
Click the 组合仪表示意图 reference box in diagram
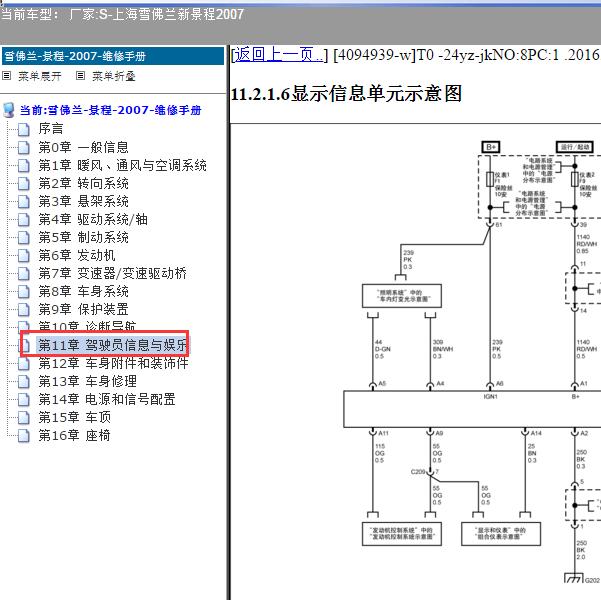pos(501,533)
